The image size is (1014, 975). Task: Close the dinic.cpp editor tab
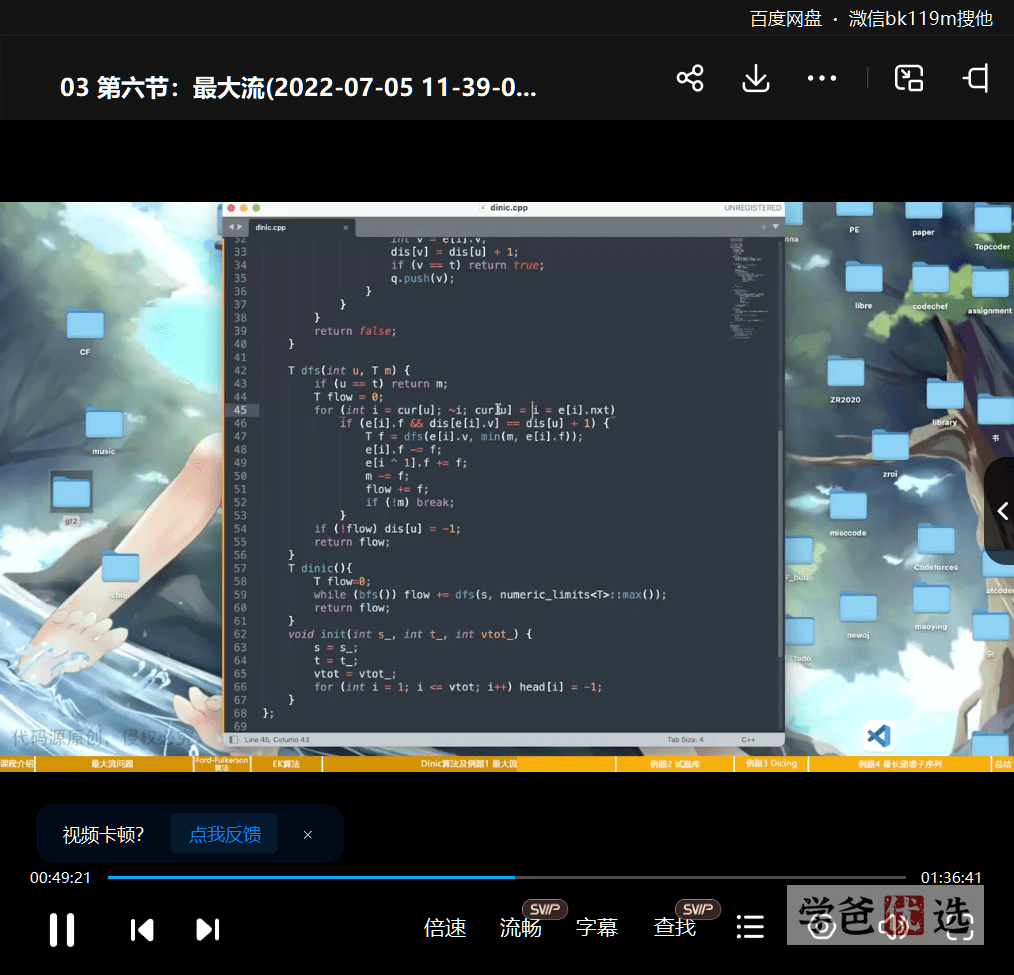click(345, 228)
